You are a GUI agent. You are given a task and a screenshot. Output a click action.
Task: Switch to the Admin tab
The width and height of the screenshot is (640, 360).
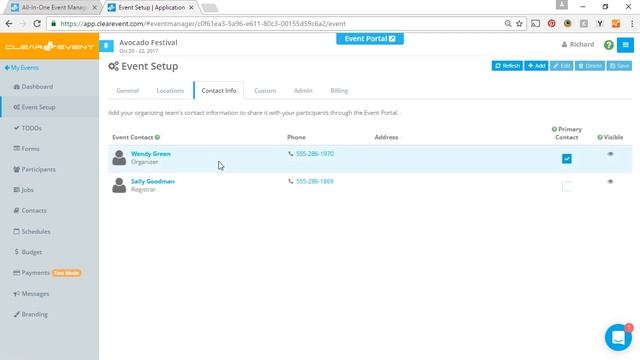point(303,91)
